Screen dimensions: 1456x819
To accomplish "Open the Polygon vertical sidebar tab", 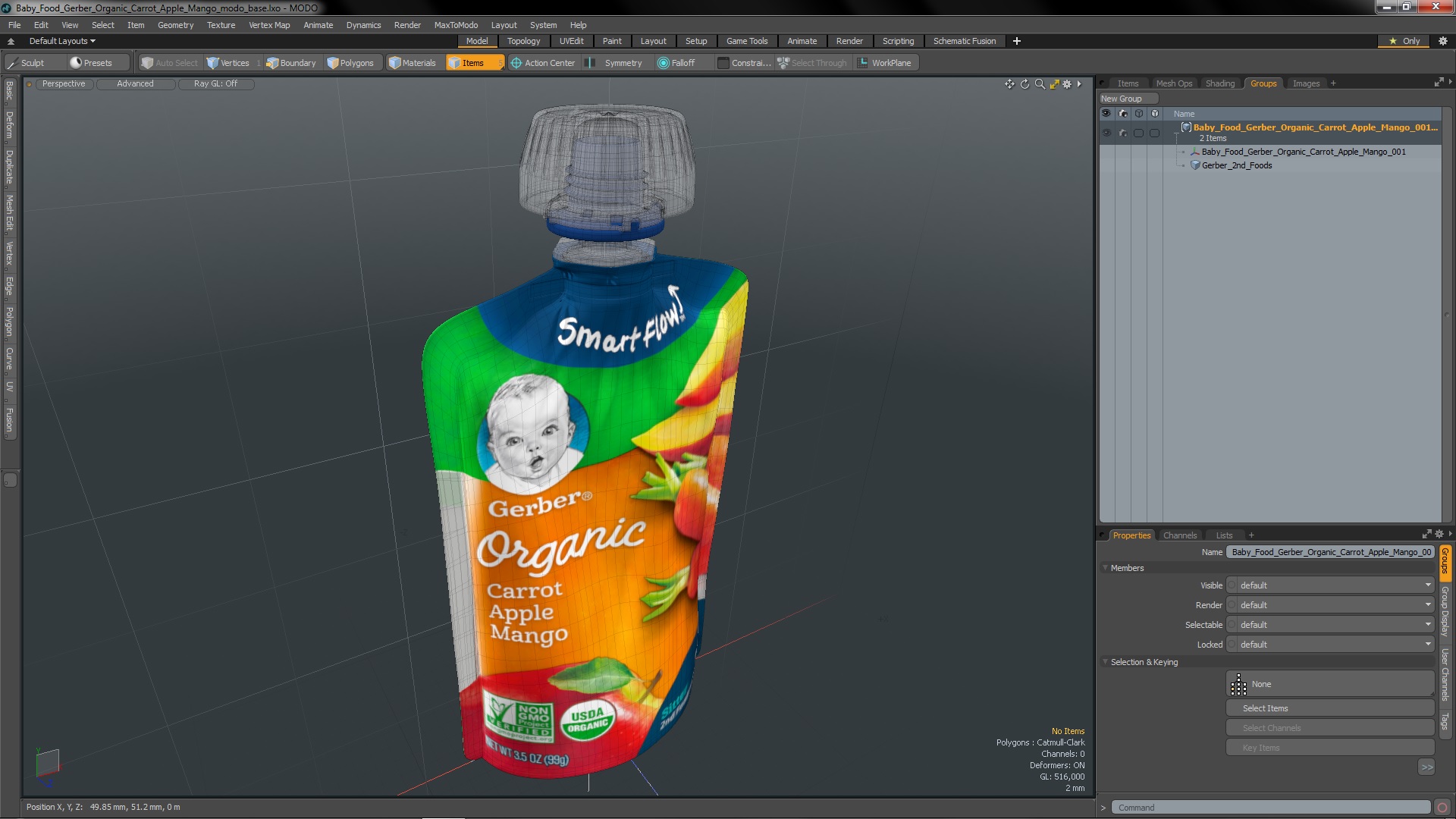I will click(9, 322).
